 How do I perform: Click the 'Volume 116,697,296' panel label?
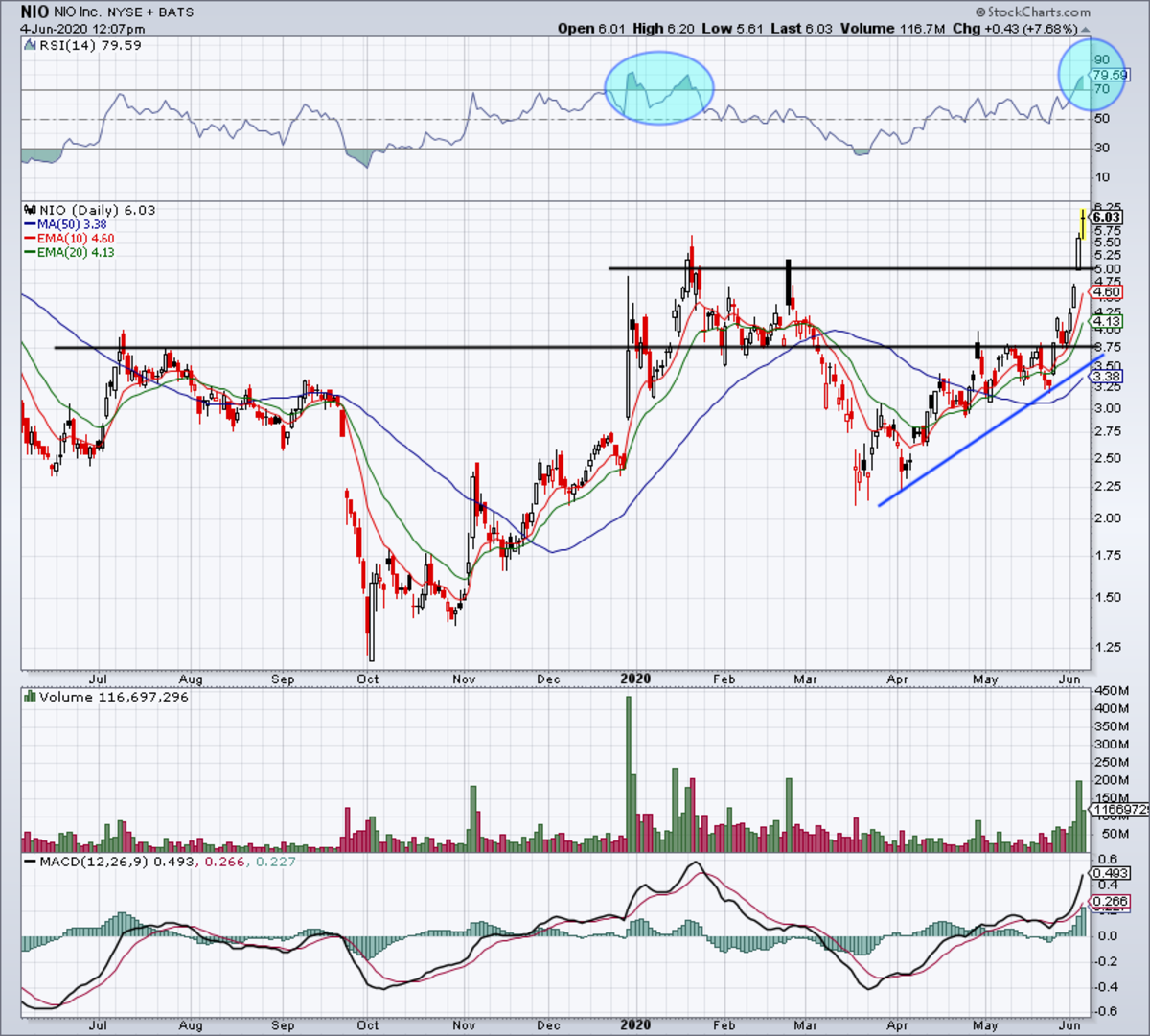tap(114, 697)
